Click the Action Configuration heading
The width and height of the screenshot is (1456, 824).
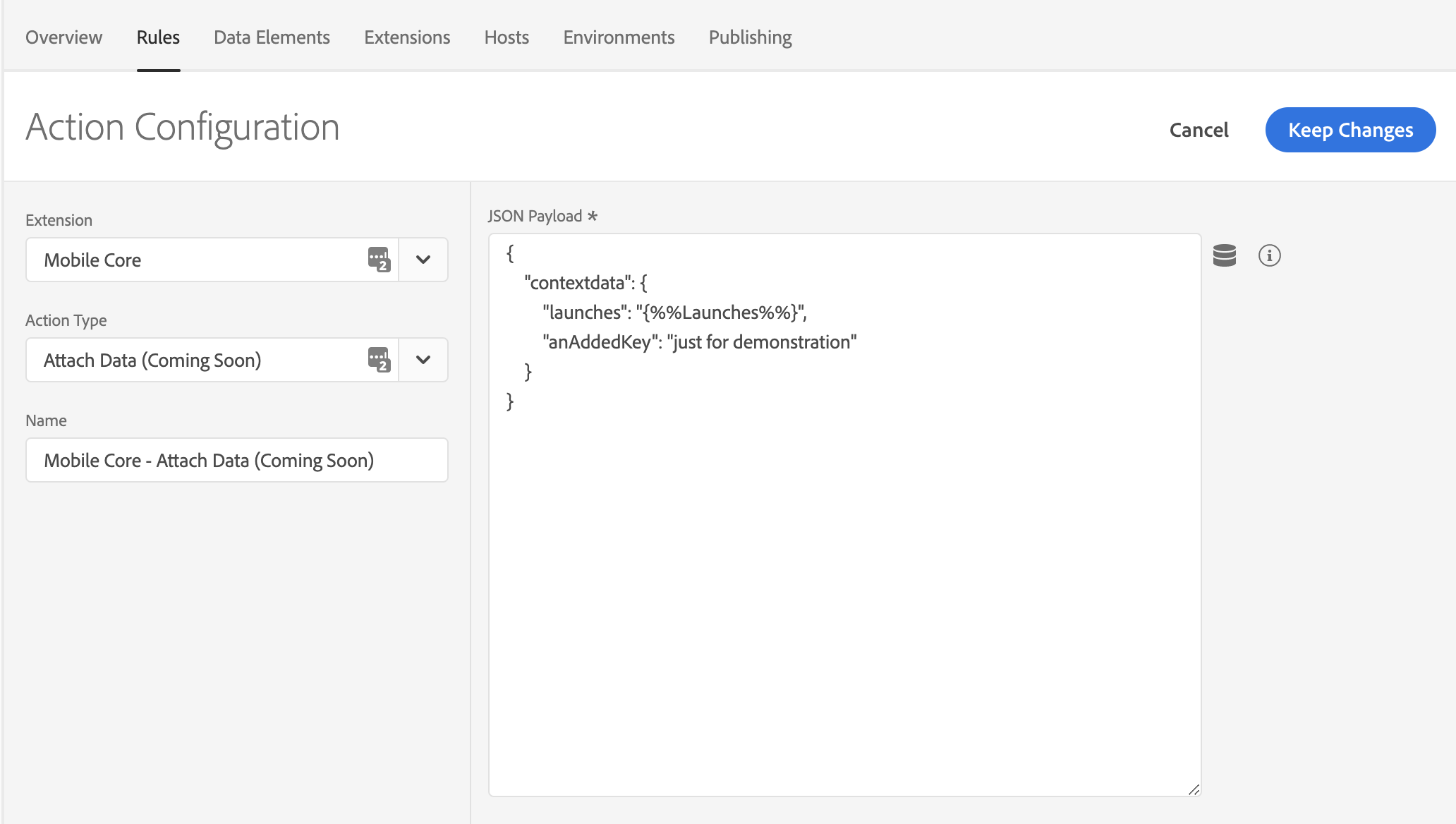183,128
